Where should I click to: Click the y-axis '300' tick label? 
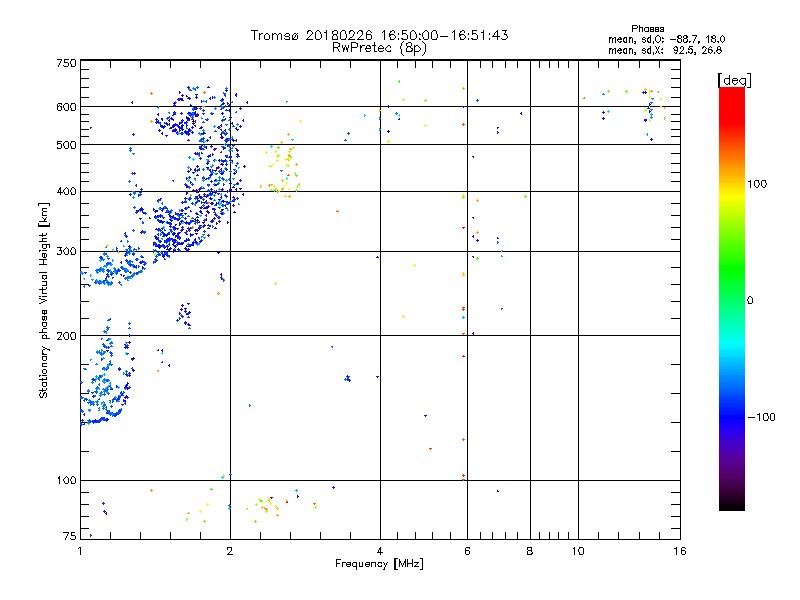click(x=66, y=251)
